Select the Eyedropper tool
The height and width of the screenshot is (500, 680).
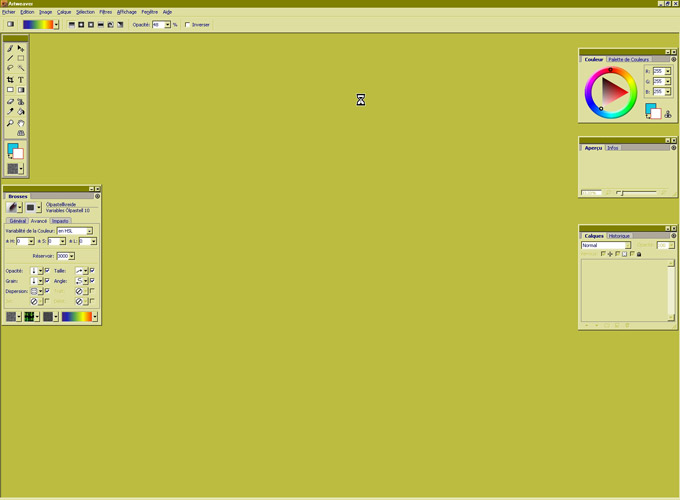pyautogui.click(x=10, y=113)
